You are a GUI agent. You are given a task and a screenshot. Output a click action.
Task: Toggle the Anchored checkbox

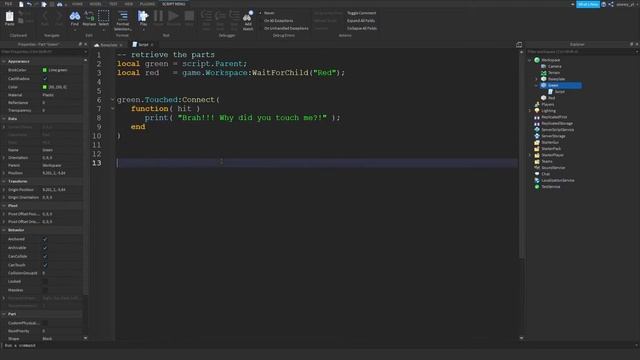(x=45, y=239)
